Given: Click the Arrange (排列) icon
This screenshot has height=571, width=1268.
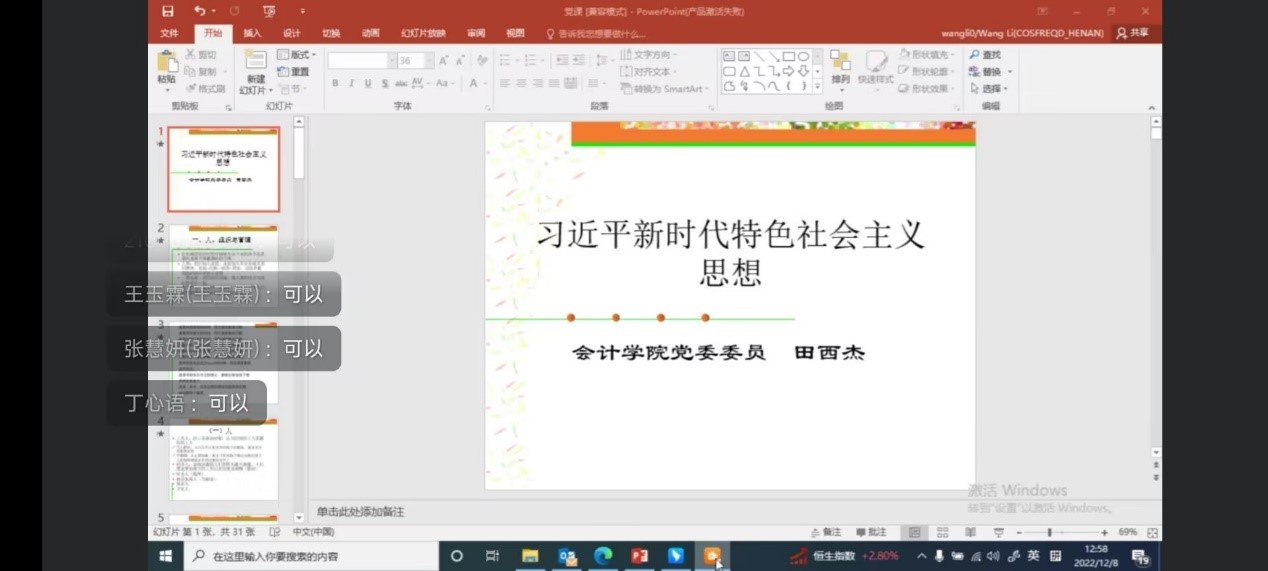Looking at the screenshot, I should point(840,62).
